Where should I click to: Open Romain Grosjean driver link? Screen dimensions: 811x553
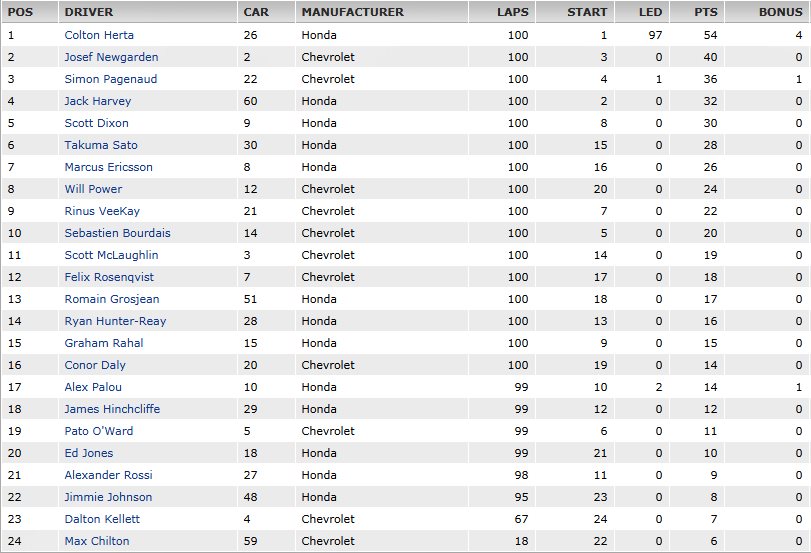(x=112, y=299)
